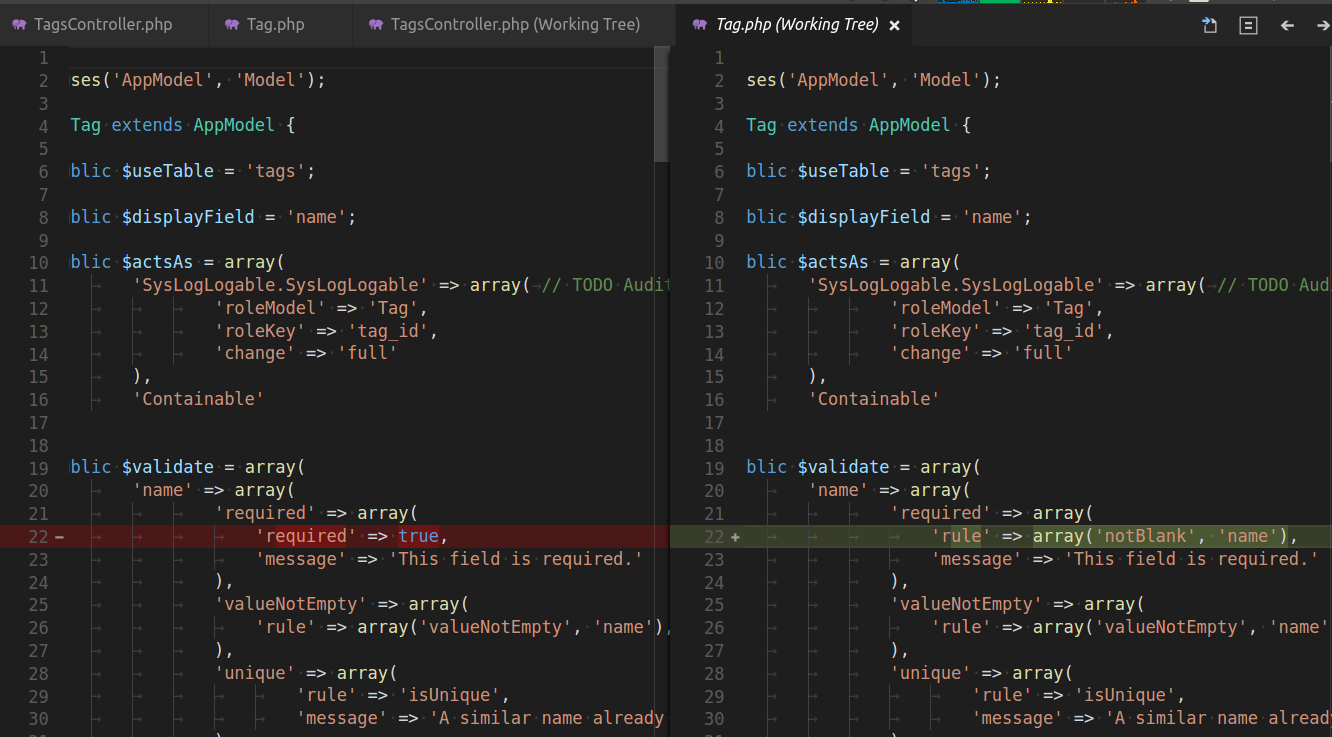The image size is (1332, 737).
Task: Click PHP icon on the Tag.php tab
Action: [x=232, y=25]
